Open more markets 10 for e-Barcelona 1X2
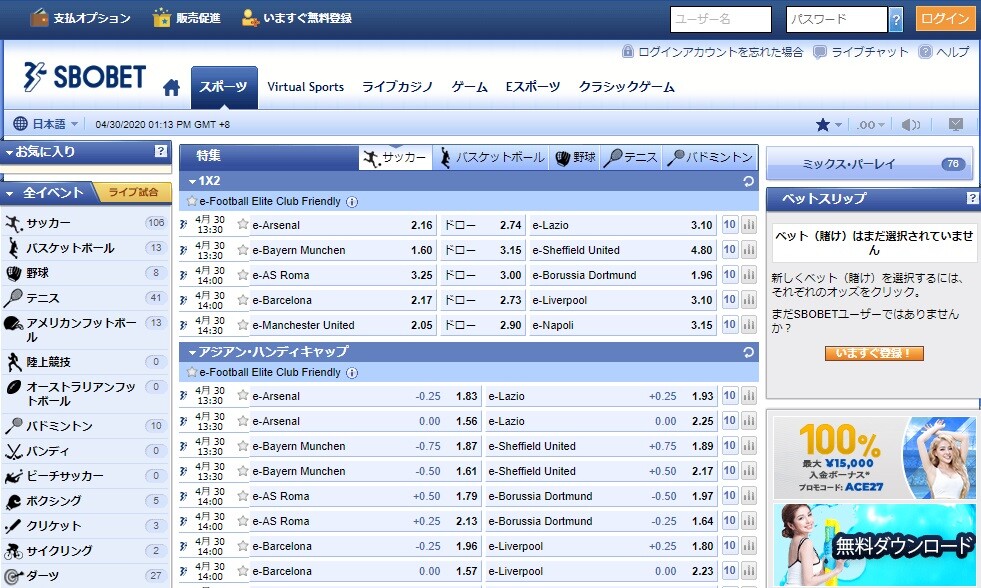981x588 pixels. (x=729, y=300)
